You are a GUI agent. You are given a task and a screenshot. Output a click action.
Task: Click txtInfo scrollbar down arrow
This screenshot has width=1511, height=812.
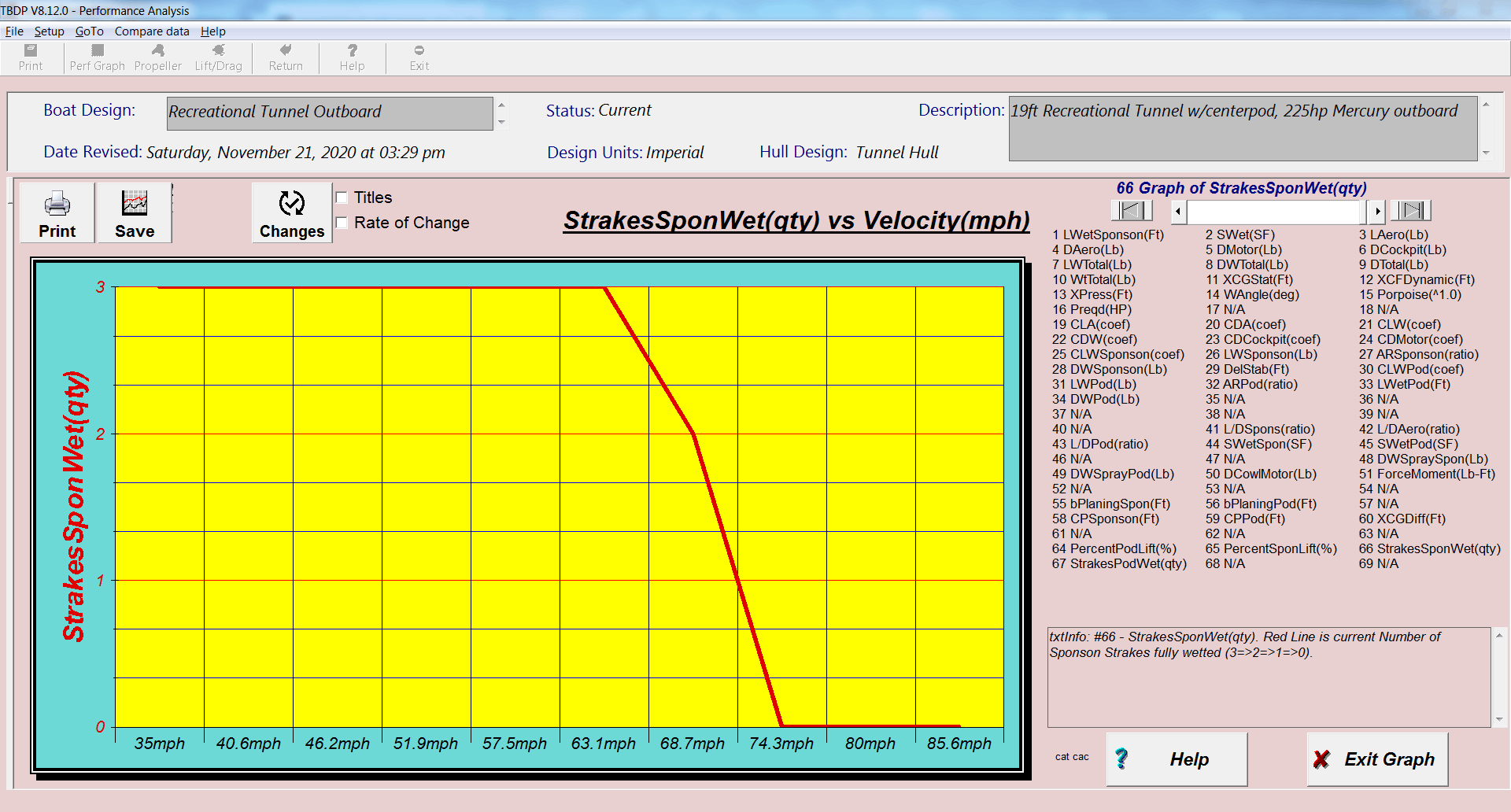[x=1499, y=719]
